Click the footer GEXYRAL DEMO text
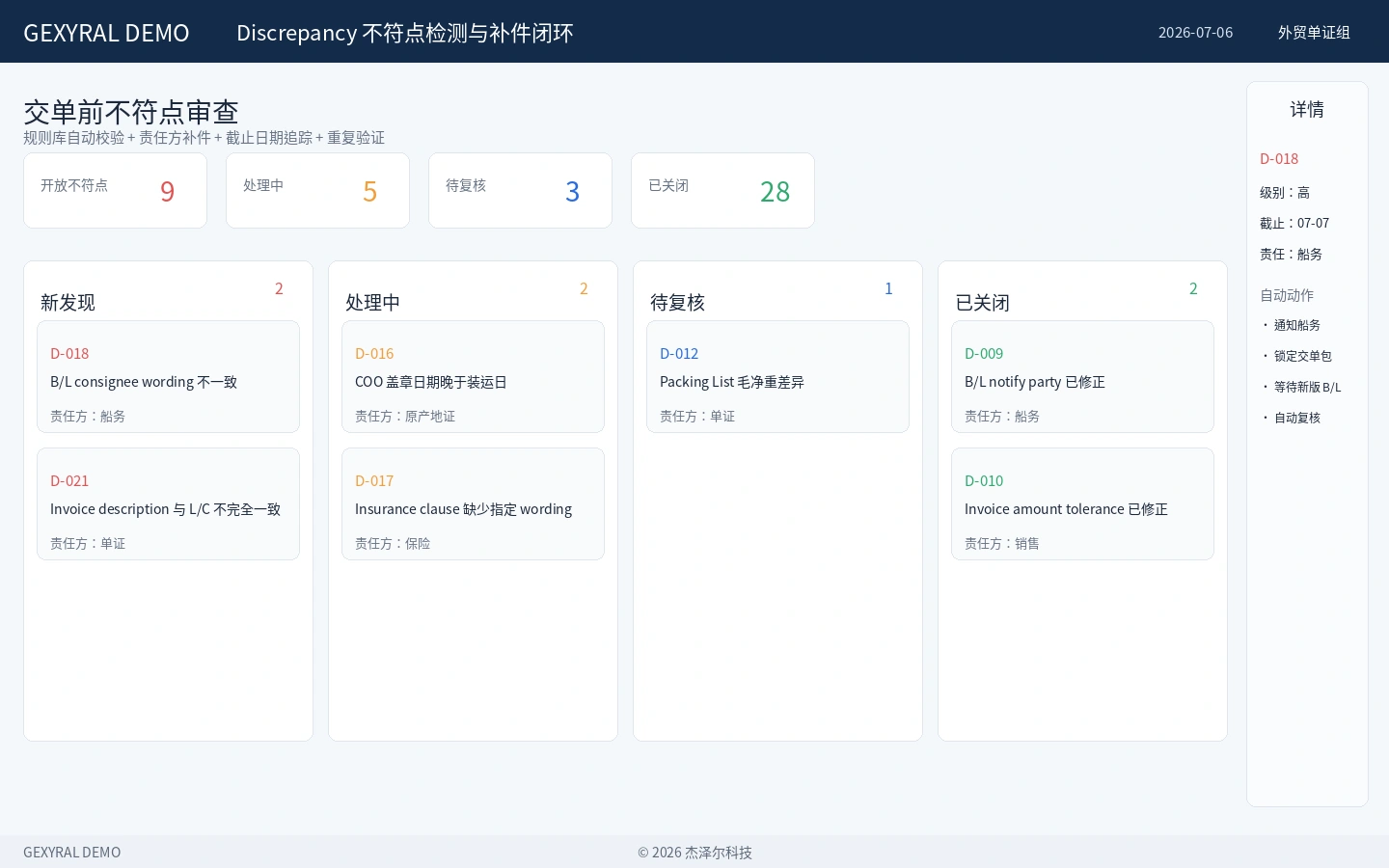The width and height of the screenshot is (1389, 868). [72, 853]
